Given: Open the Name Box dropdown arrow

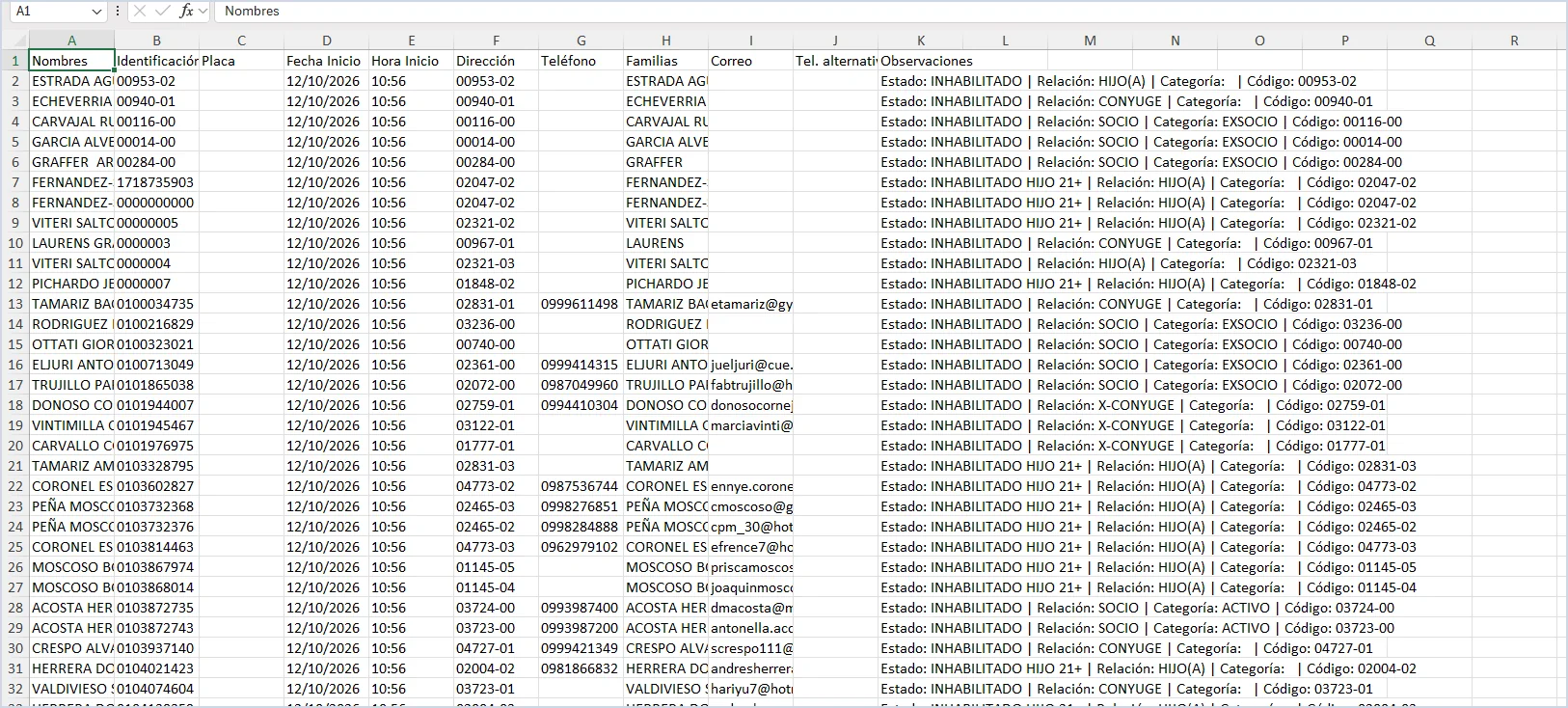Looking at the screenshot, I should point(96,12).
